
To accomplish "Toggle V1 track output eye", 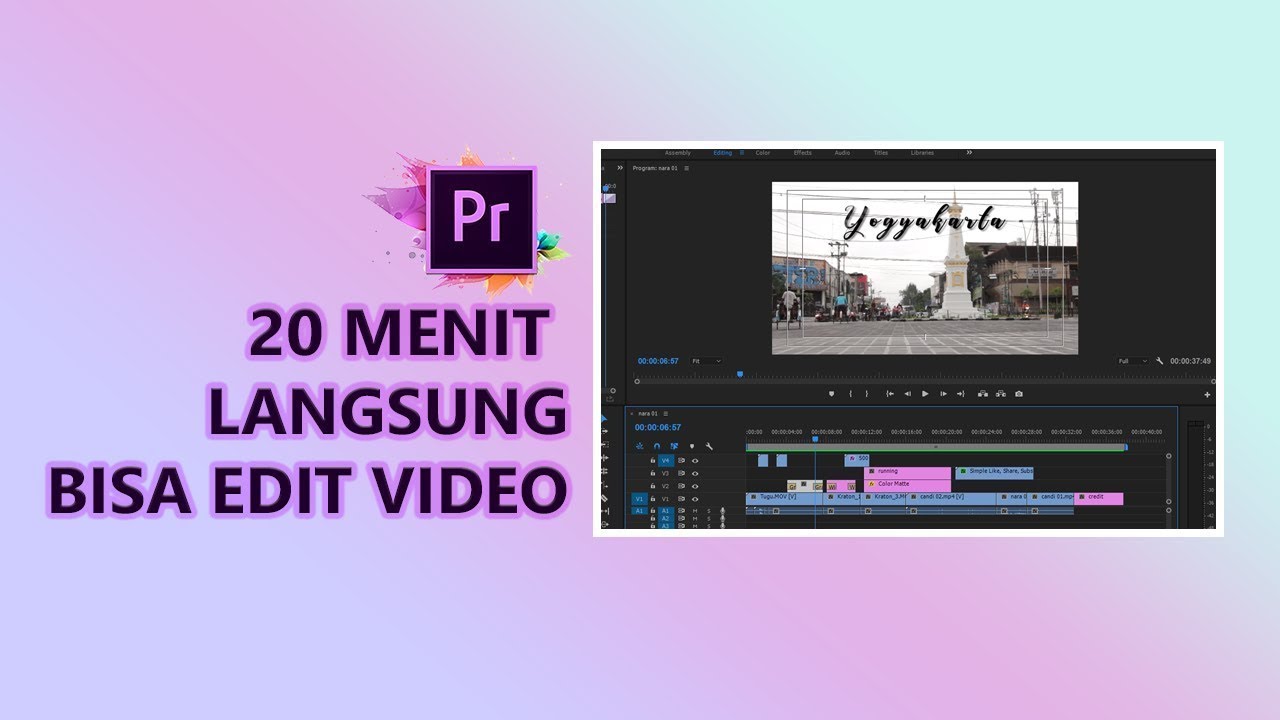I will pos(695,499).
